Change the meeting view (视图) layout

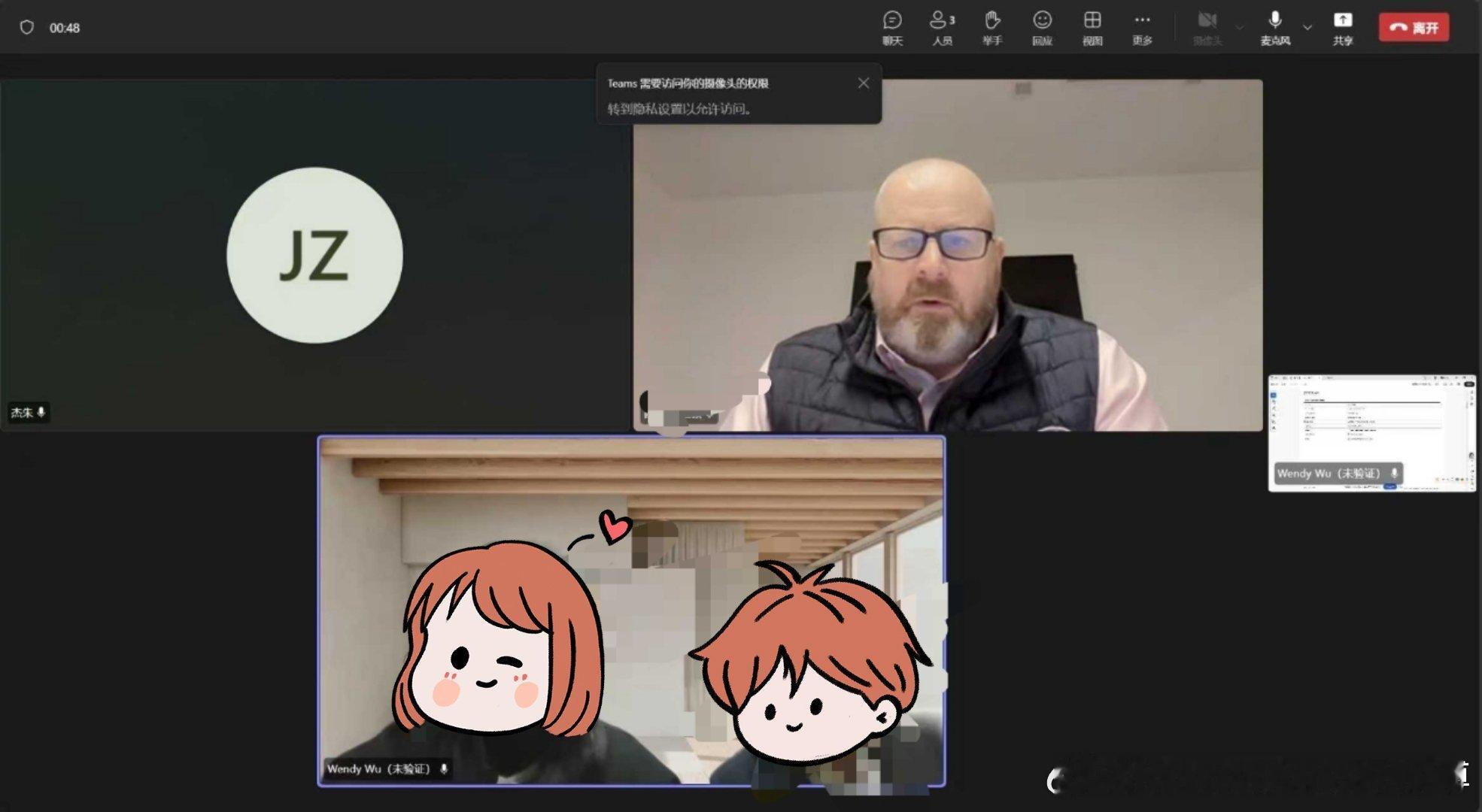(x=1092, y=27)
